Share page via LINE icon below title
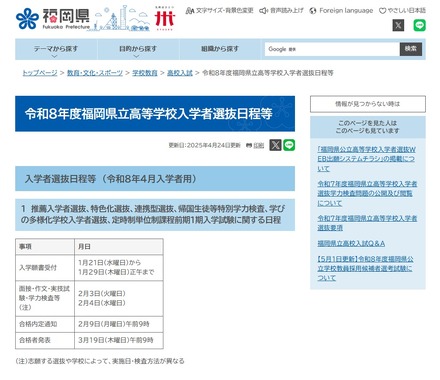This screenshot has height=380, width=440. tap(289, 145)
